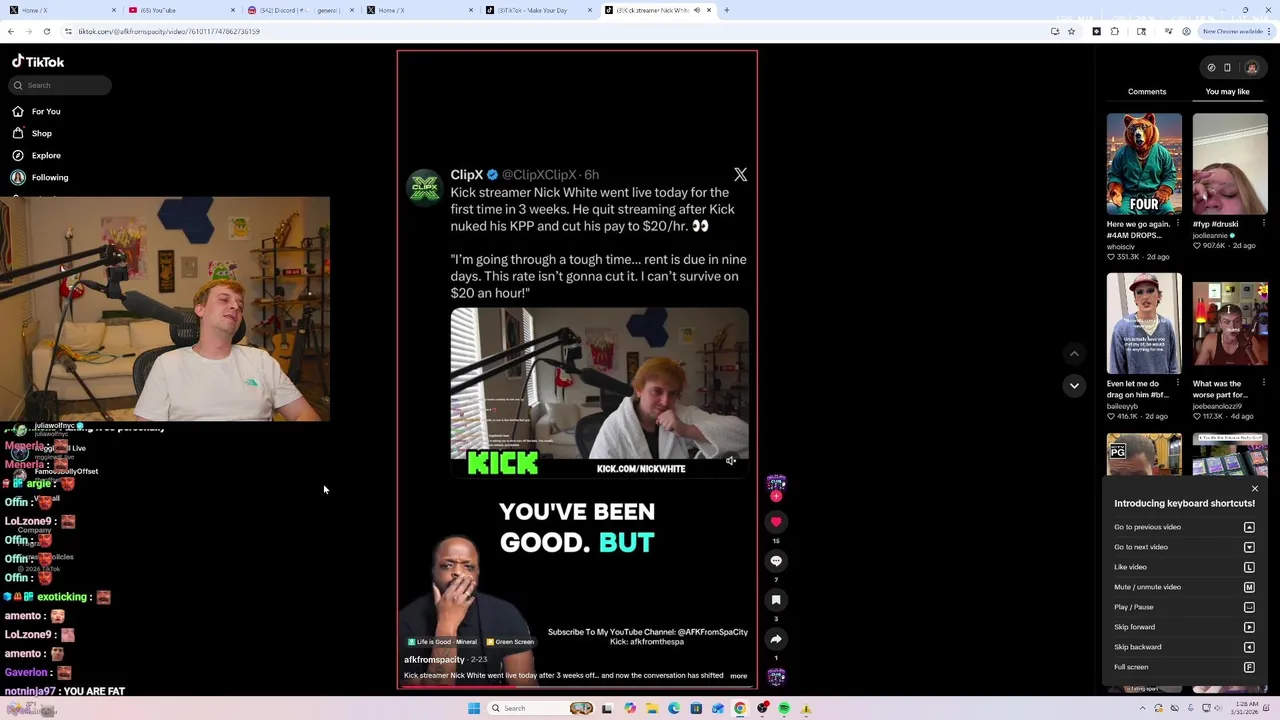Viewport: 1280px width, 720px height.
Task: Click the F key icon for Full screen
Action: click(1249, 667)
